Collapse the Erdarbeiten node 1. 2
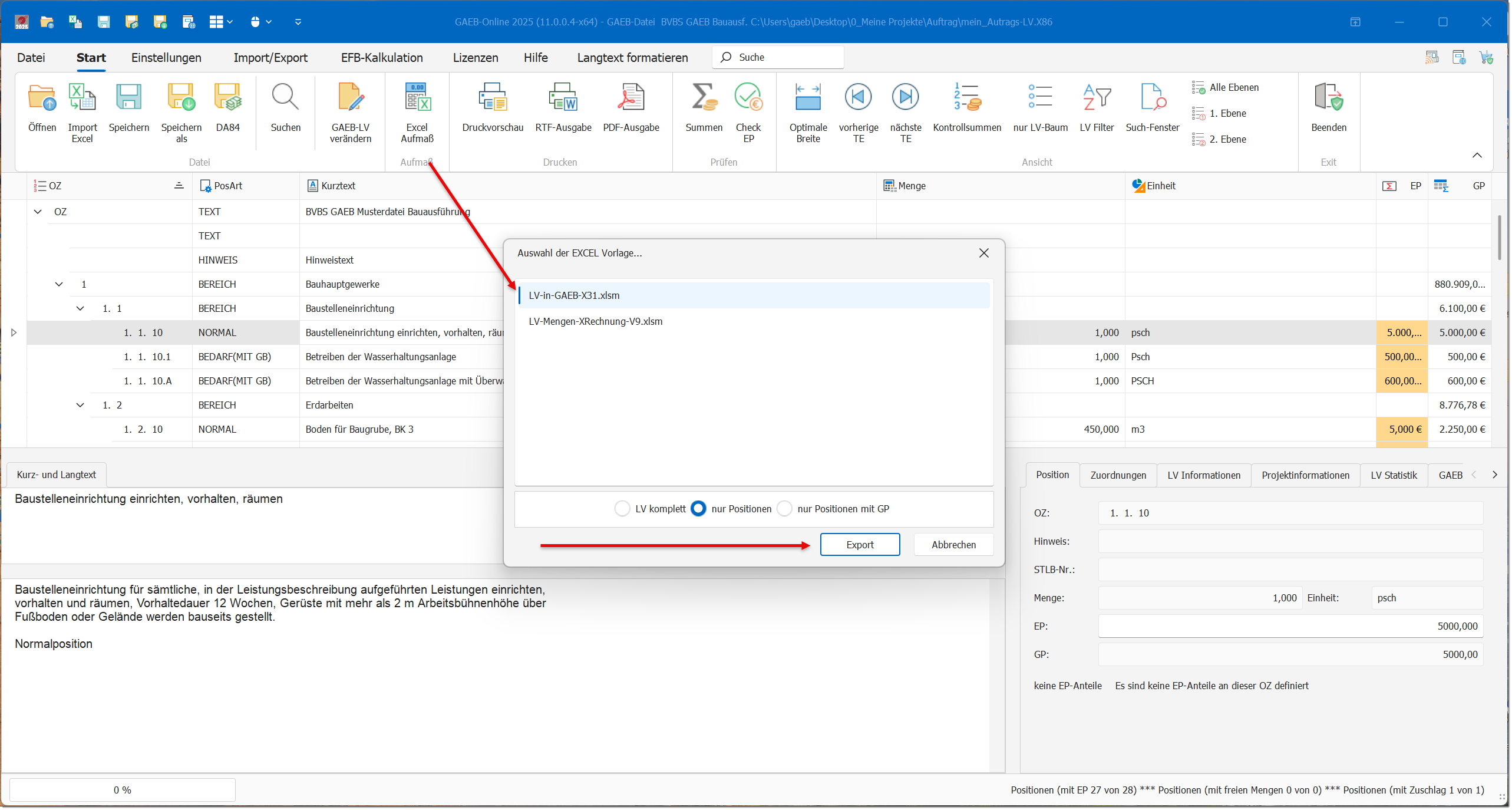Screen dimensions: 1512x810 tap(80, 405)
